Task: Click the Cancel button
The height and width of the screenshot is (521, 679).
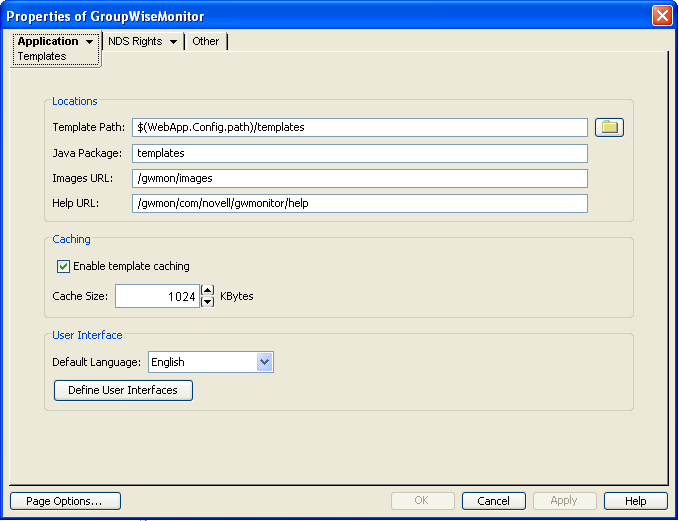Action: [x=494, y=501]
